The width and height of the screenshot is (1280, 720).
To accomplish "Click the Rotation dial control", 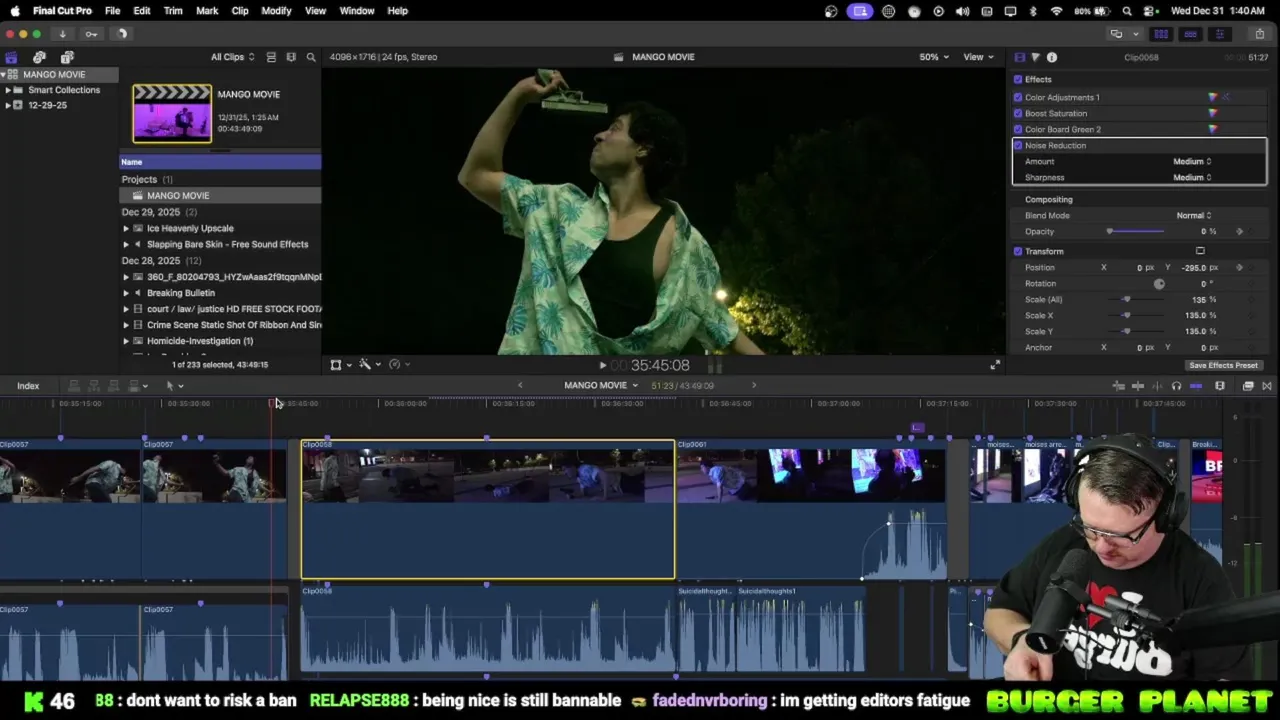I will click(1159, 283).
